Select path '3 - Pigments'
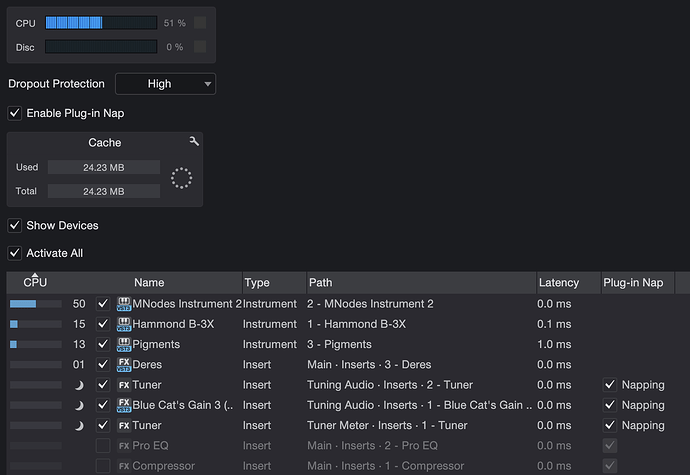This screenshot has width=690, height=475. tap(339, 344)
